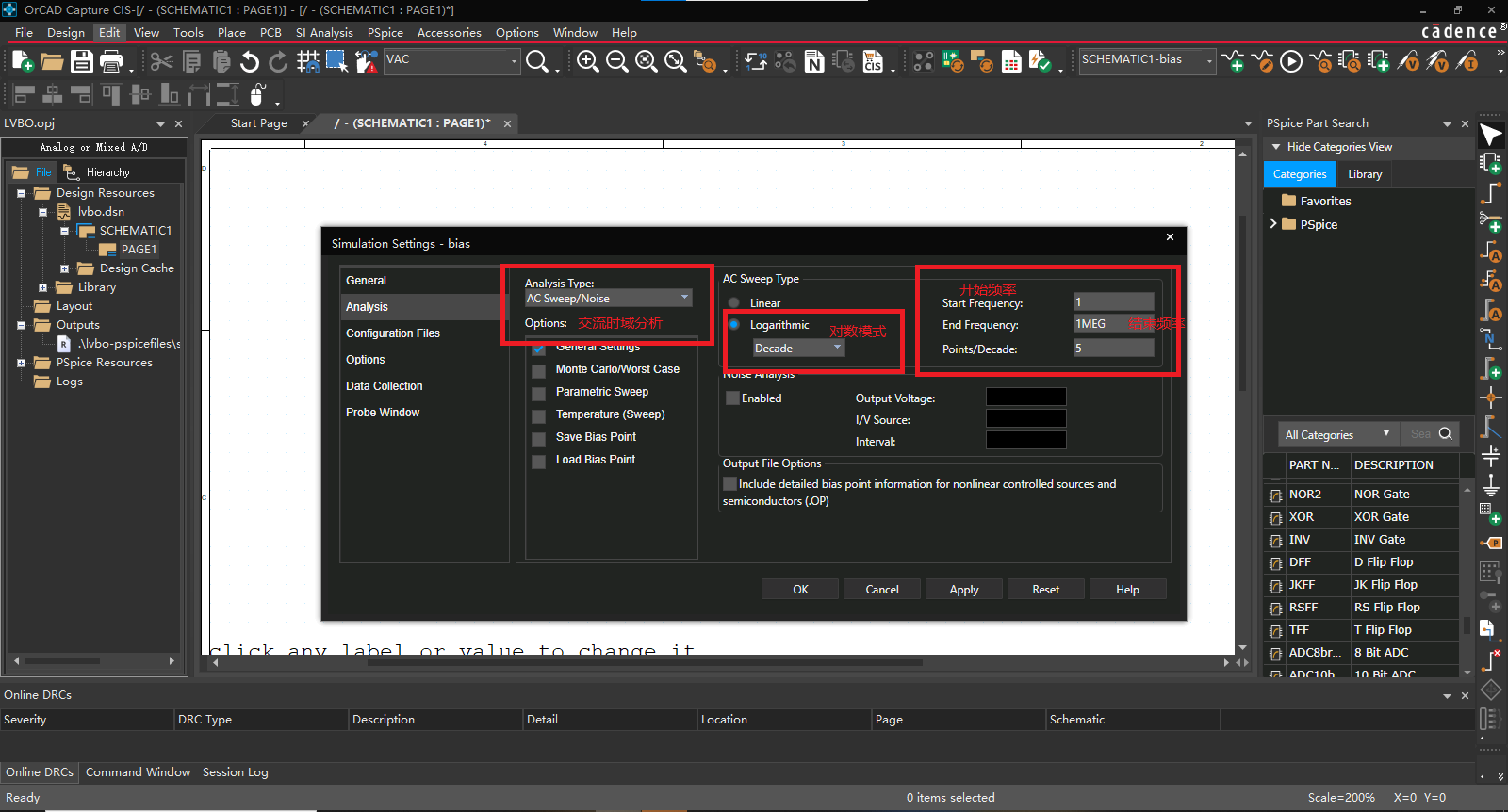Screen dimensions: 1508x812
Task: Enable the Load Bias Point checkbox
Action: click(538, 461)
